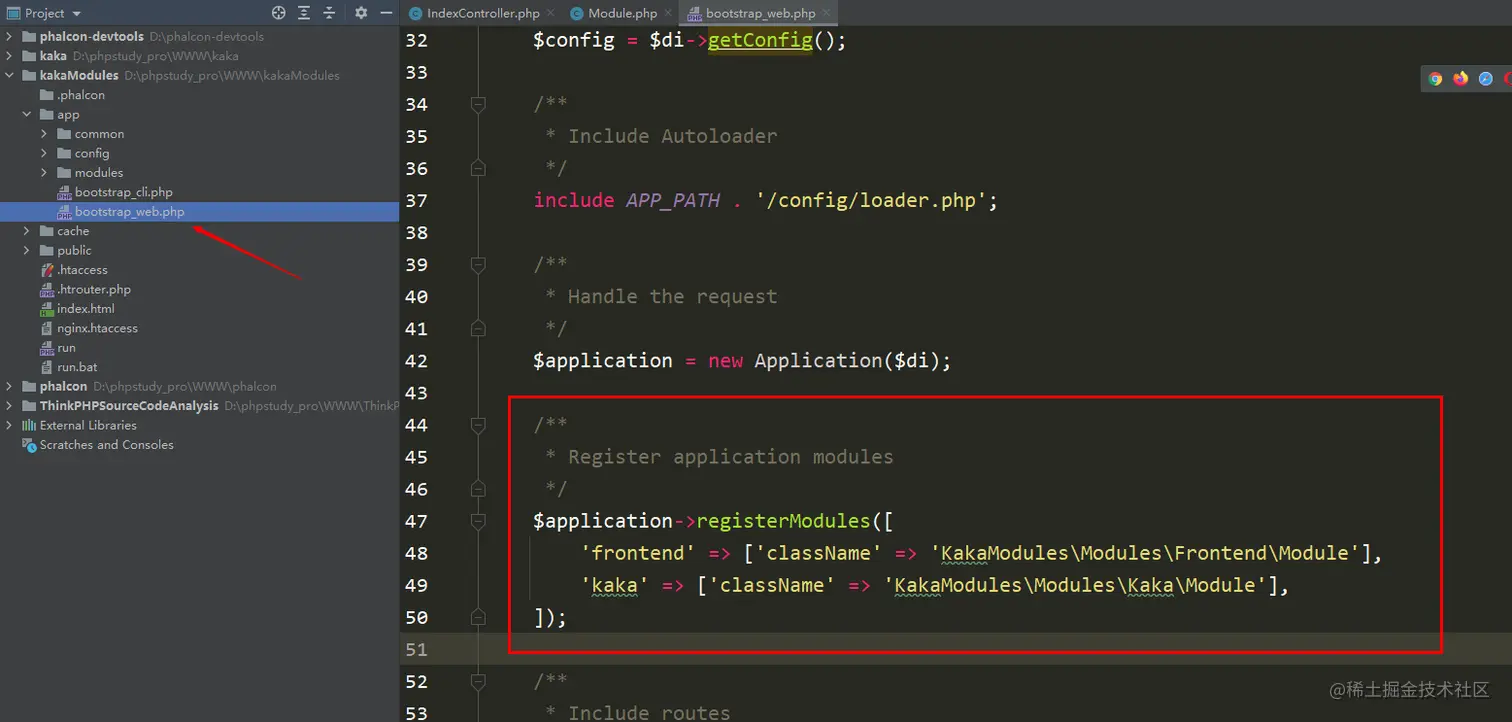Click the modules folder label
The image size is (1512, 722).
[99, 173]
